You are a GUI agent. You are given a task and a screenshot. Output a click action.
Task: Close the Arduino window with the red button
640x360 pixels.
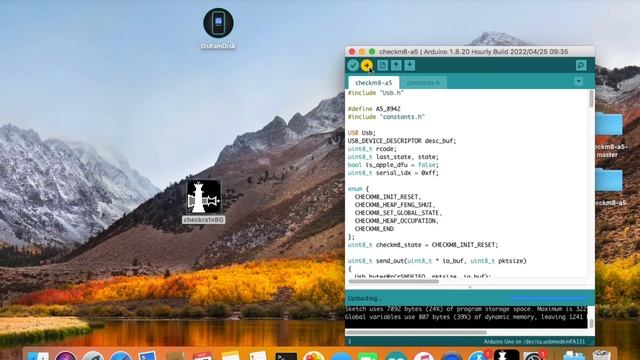point(352,52)
